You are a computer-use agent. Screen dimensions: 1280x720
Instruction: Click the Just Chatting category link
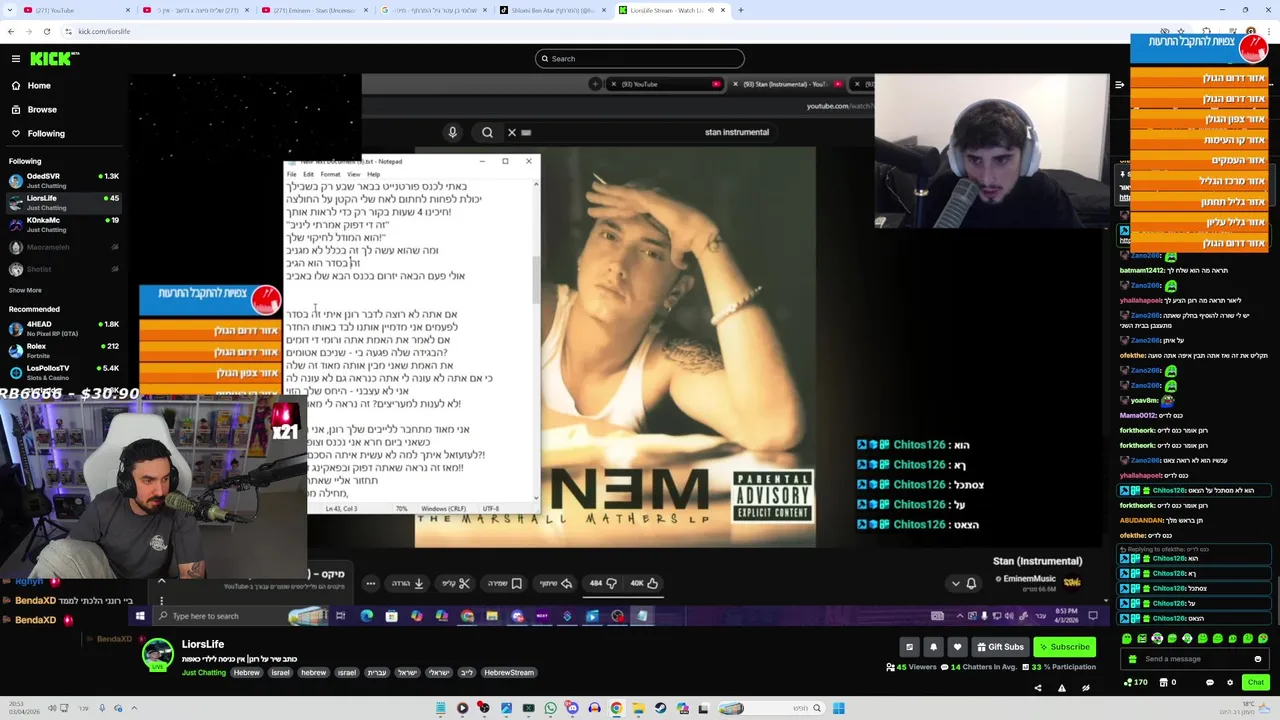coord(204,673)
